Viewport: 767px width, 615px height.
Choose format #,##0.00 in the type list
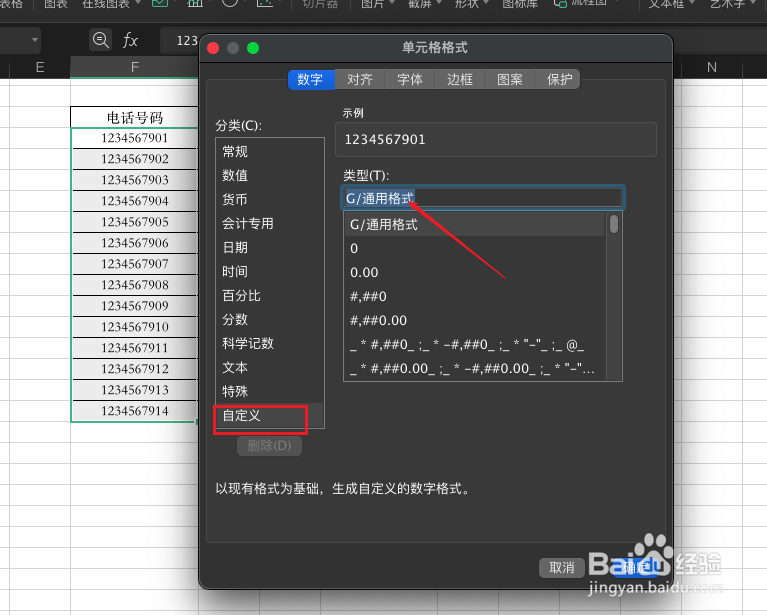tap(474, 320)
